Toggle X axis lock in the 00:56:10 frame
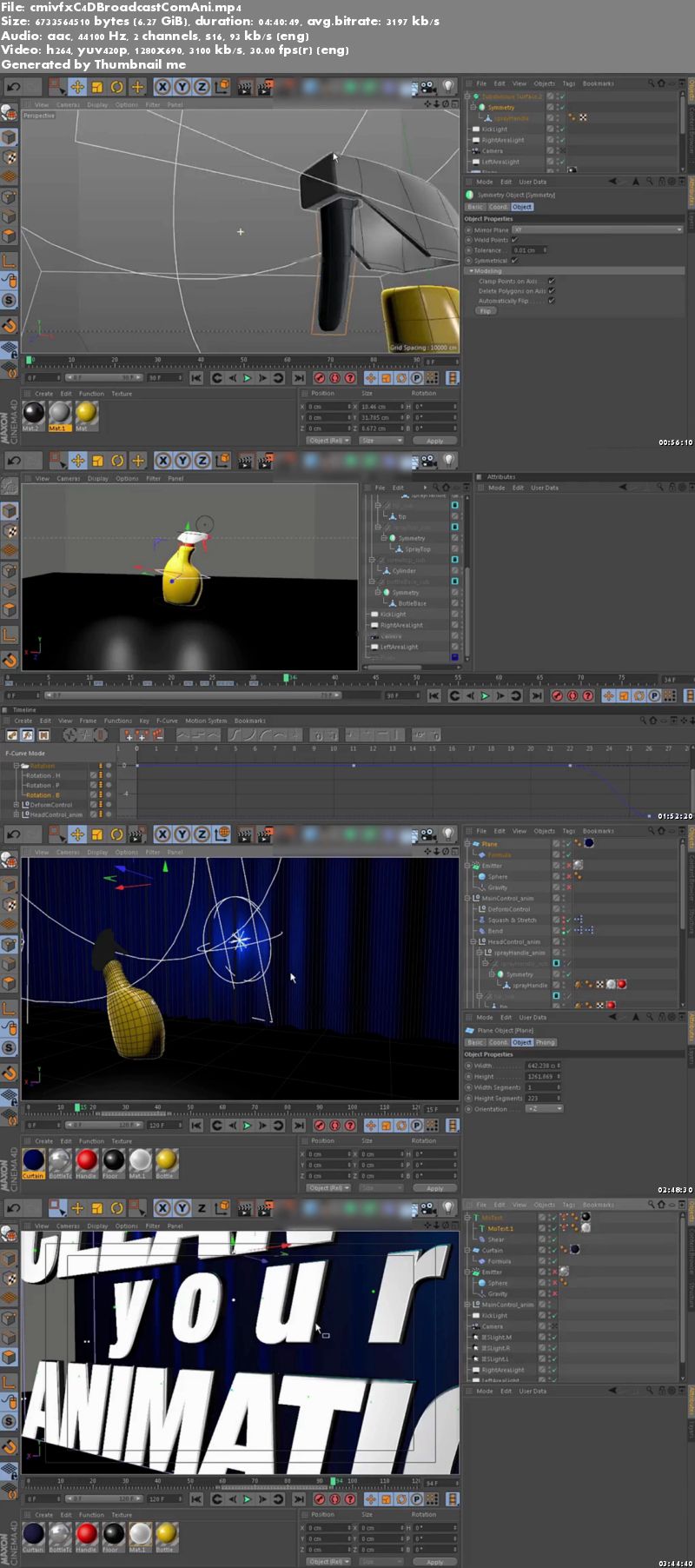Viewport: 695px width, 1568px height. point(162,87)
